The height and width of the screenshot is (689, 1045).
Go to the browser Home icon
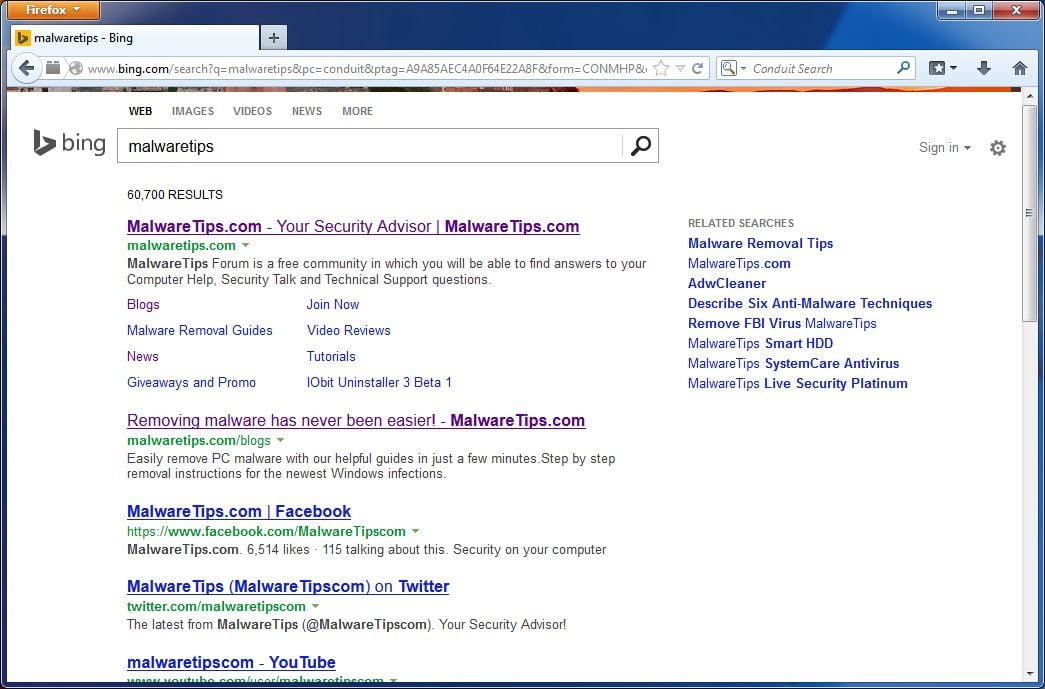pyautogui.click(x=1020, y=68)
